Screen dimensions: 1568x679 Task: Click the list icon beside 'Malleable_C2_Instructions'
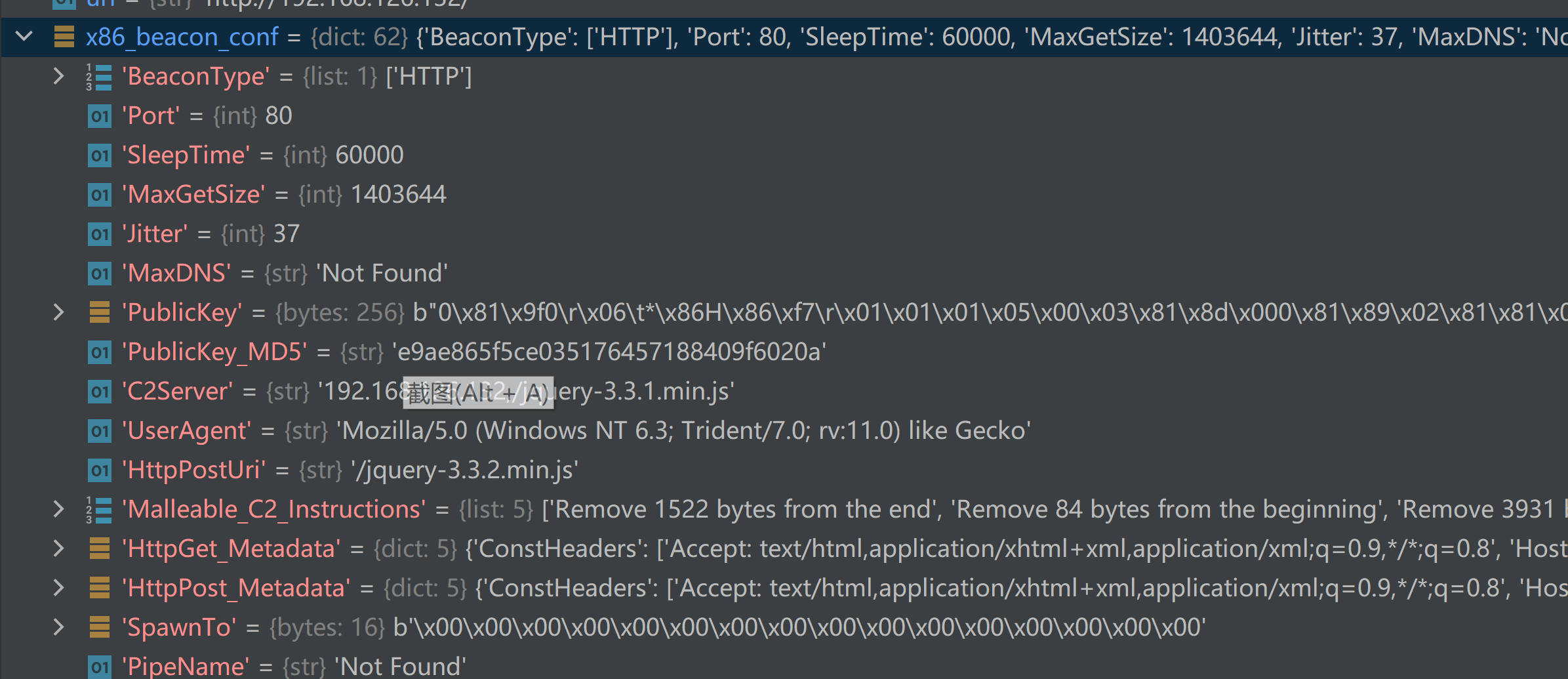pyautogui.click(x=99, y=510)
